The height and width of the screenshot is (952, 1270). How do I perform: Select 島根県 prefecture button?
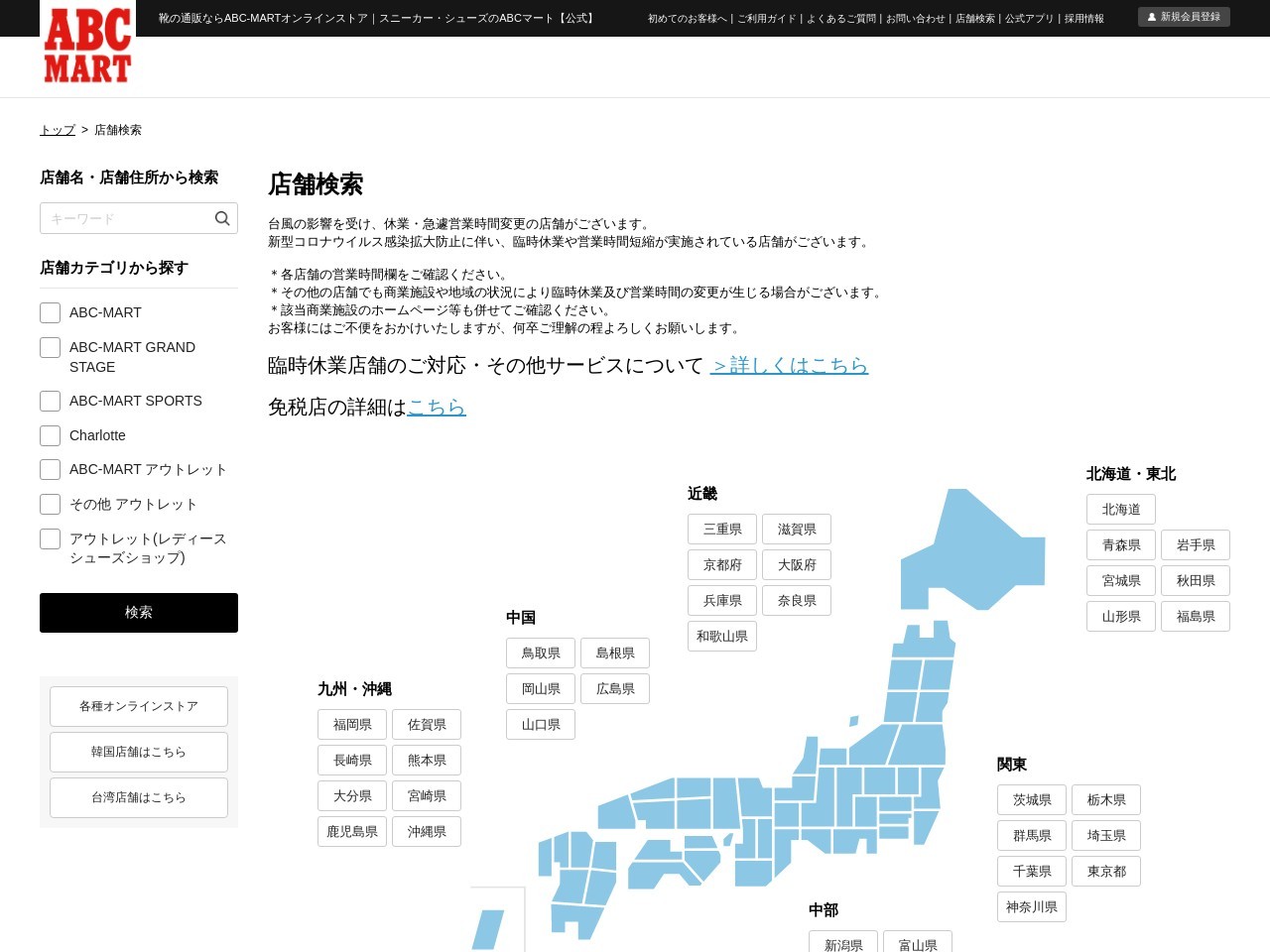tap(615, 654)
